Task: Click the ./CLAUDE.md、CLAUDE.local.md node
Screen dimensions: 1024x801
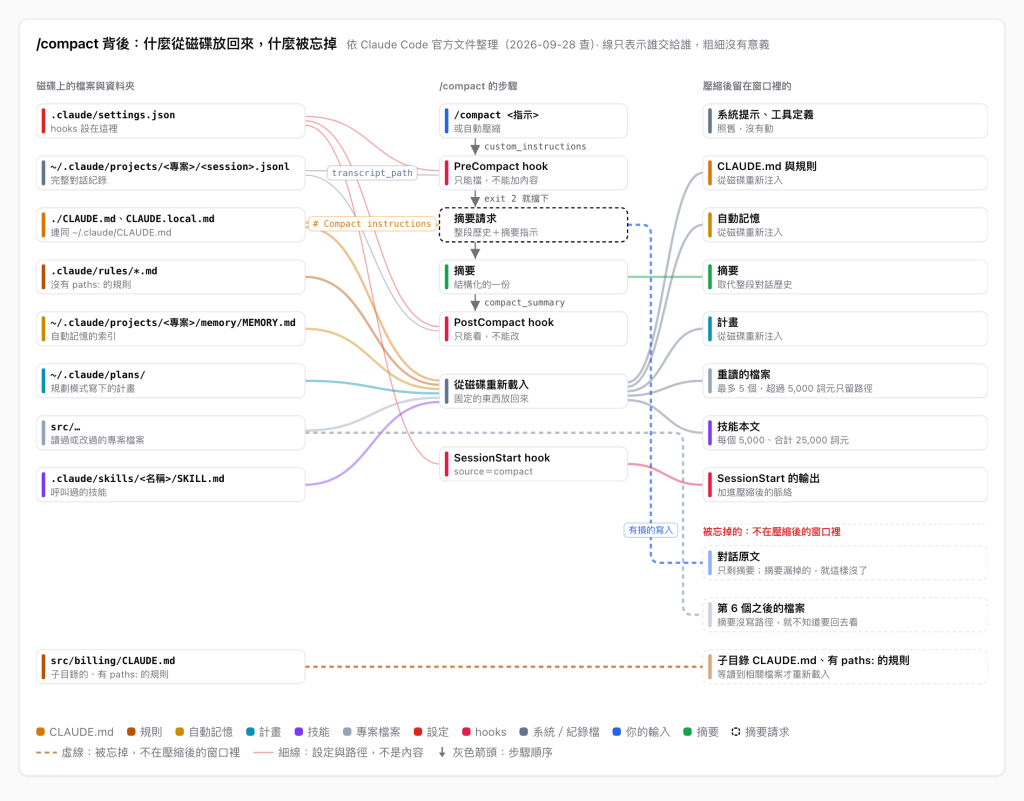Action: click(x=170, y=225)
